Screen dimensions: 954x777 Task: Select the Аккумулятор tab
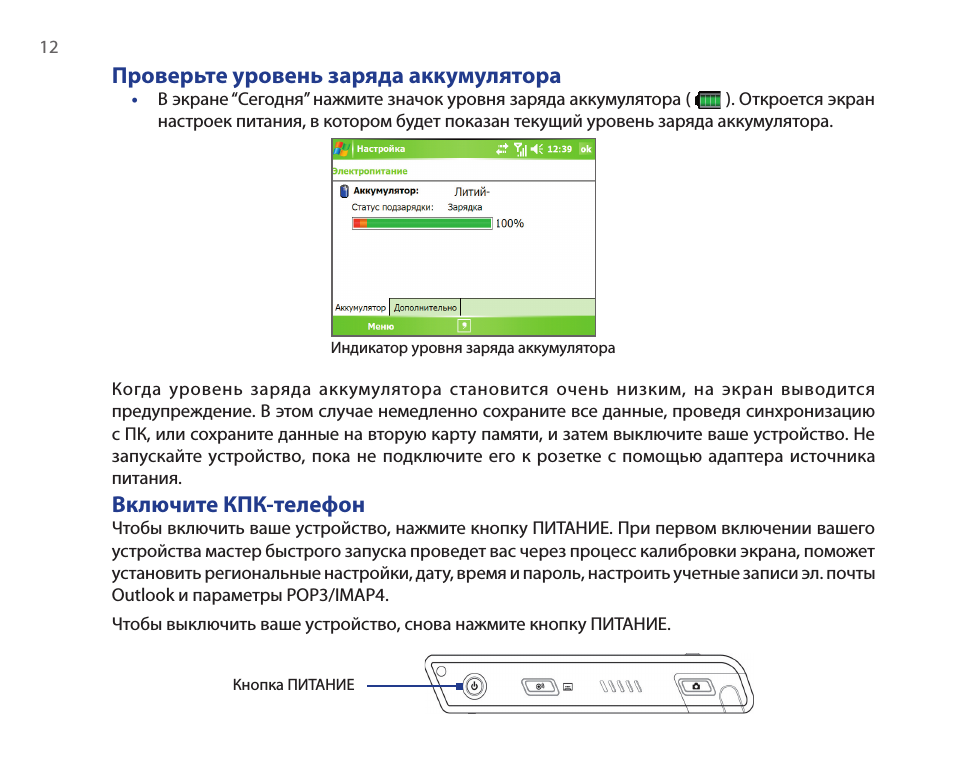(360, 308)
